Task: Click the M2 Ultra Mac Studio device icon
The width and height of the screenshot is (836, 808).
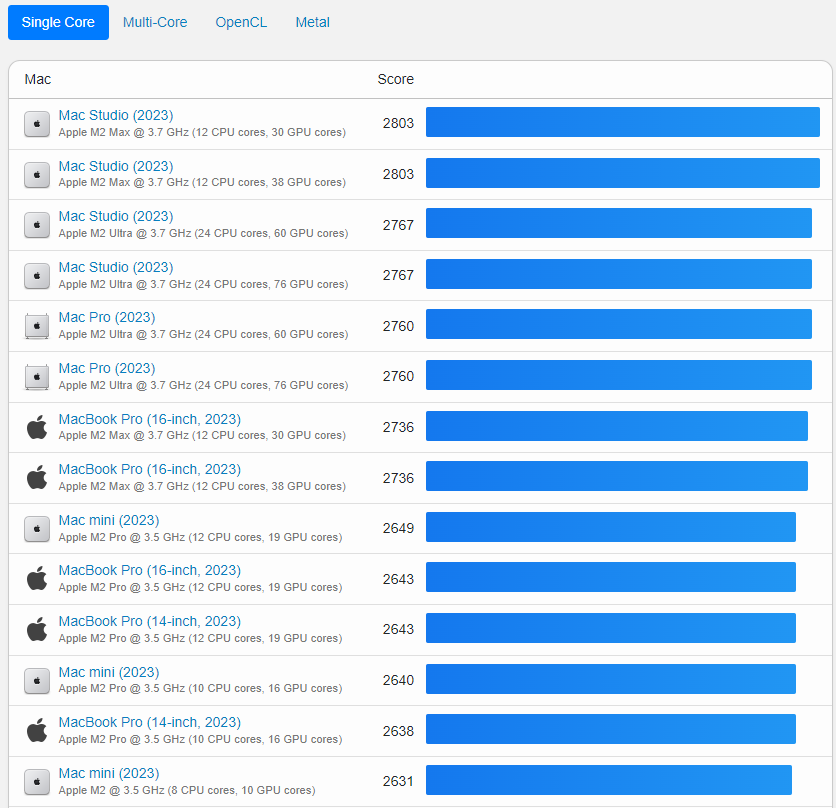Action: coord(36,225)
